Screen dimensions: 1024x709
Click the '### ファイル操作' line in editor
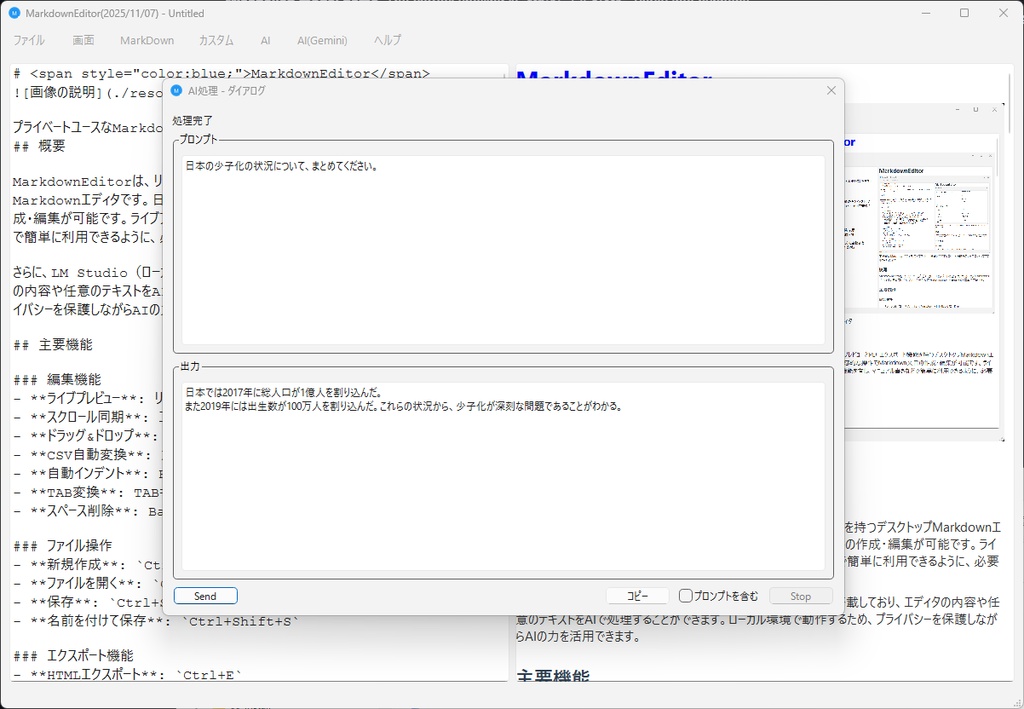click(63, 545)
